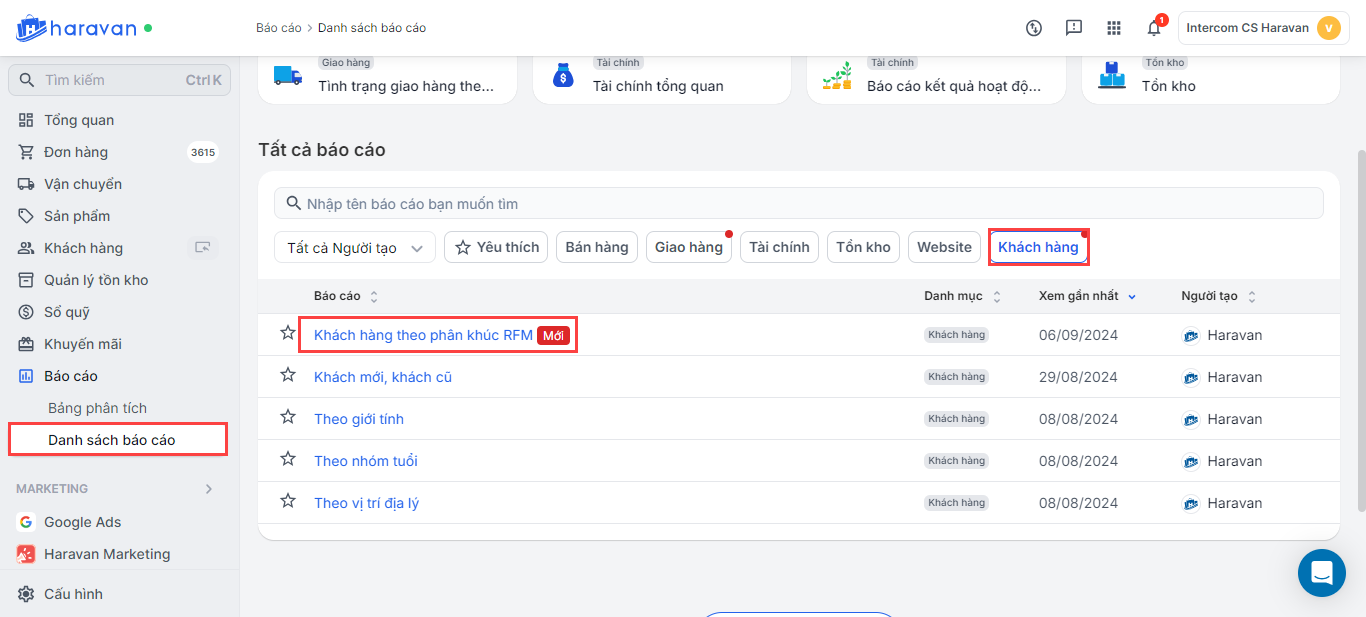Star the Theo giới tính report
Viewport: 1366px width, 617px height.
pyautogui.click(x=288, y=417)
